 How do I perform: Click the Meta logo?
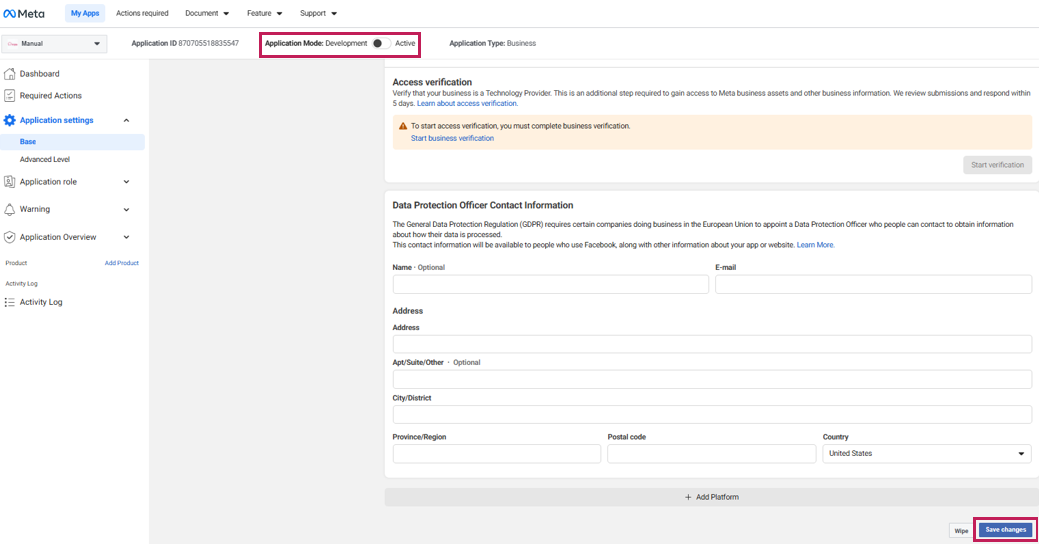click(x=24, y=13)
